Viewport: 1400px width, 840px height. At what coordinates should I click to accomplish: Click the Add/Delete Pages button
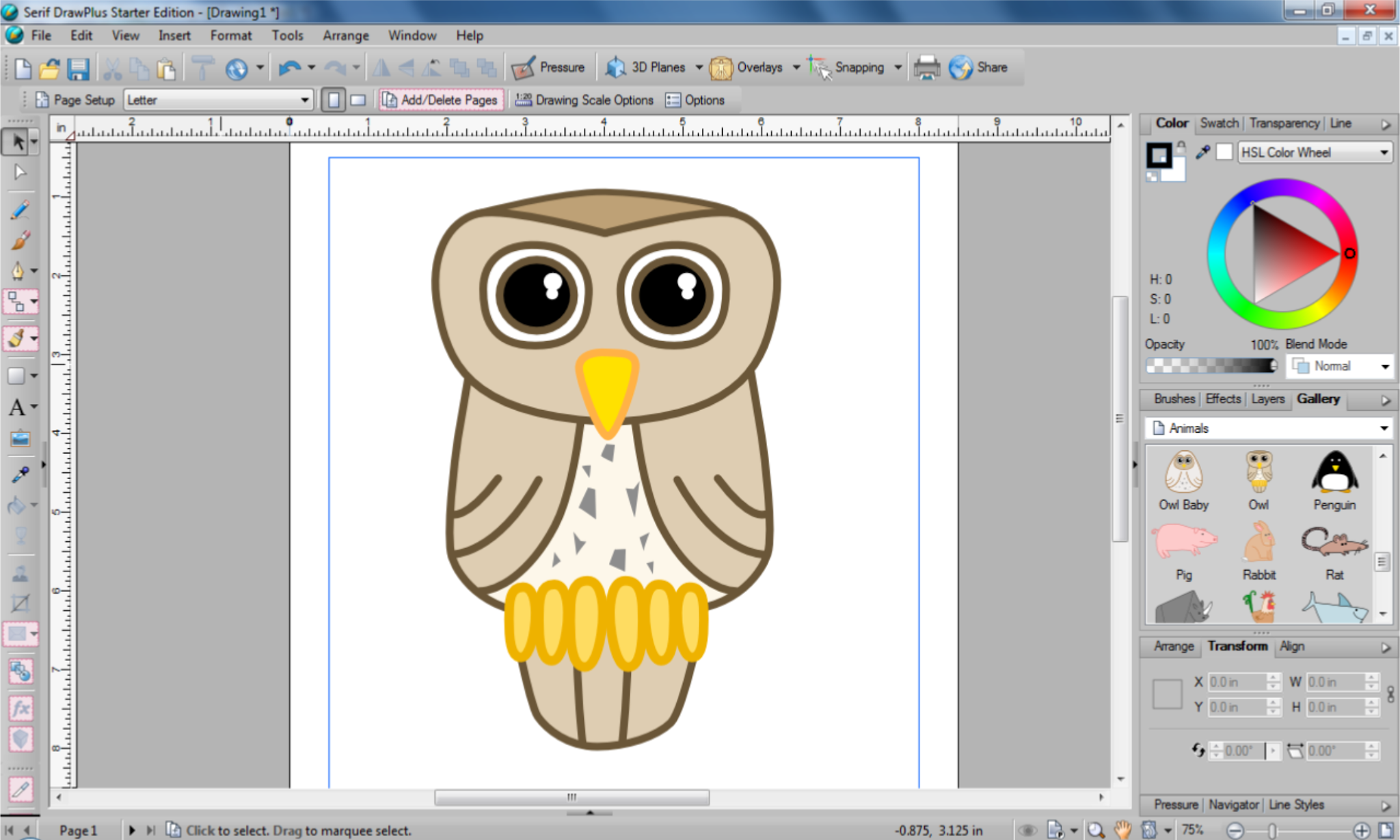pyautogui.click(x=441, y=100)
